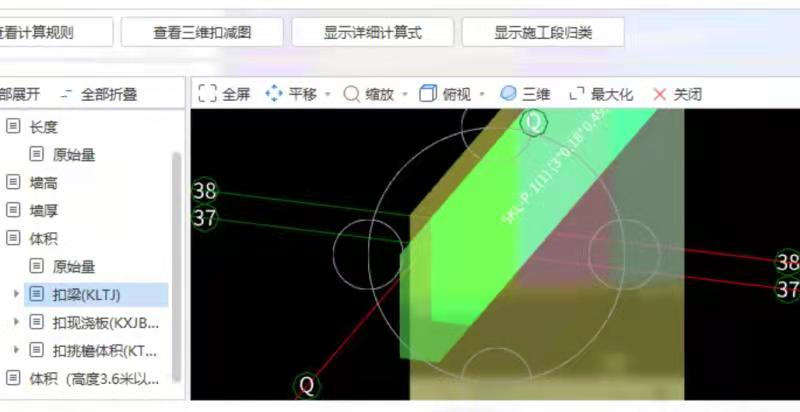This screenshot has height=412, width=800.
Task: Select the 扣梁(KLTJ) tree row
Action: pos(96,295)
